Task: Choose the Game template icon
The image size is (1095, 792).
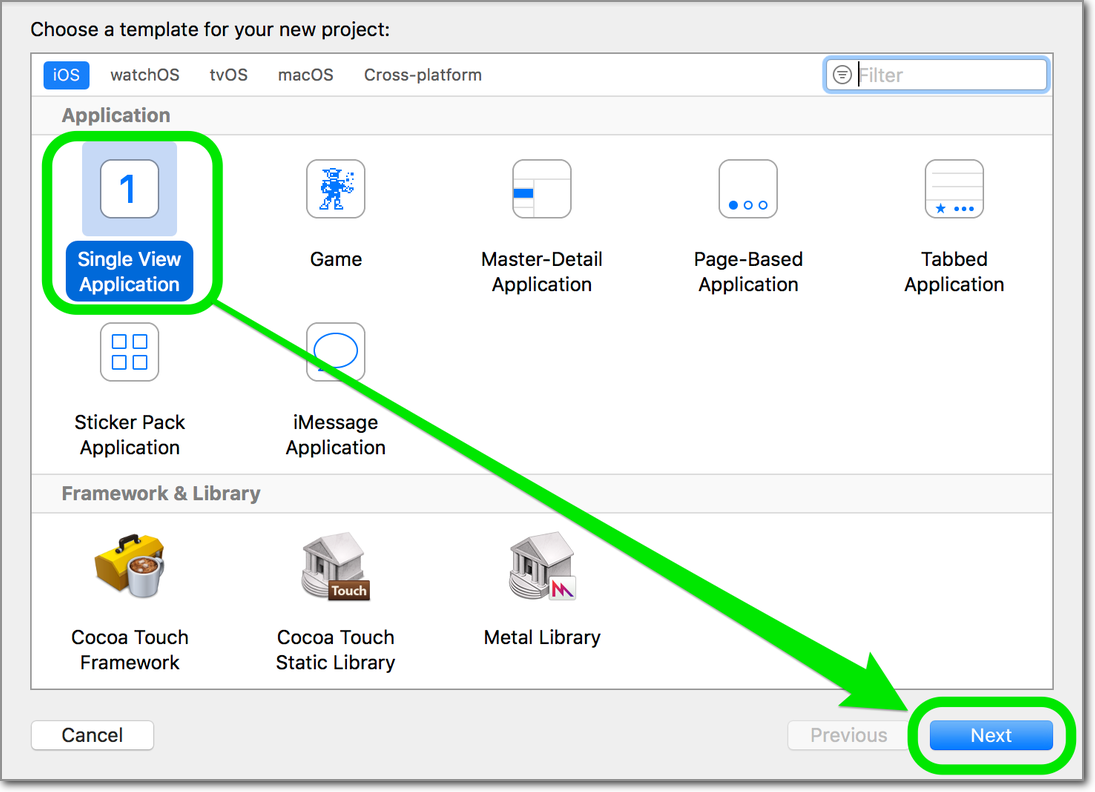Action: click(x=336, y=189)
